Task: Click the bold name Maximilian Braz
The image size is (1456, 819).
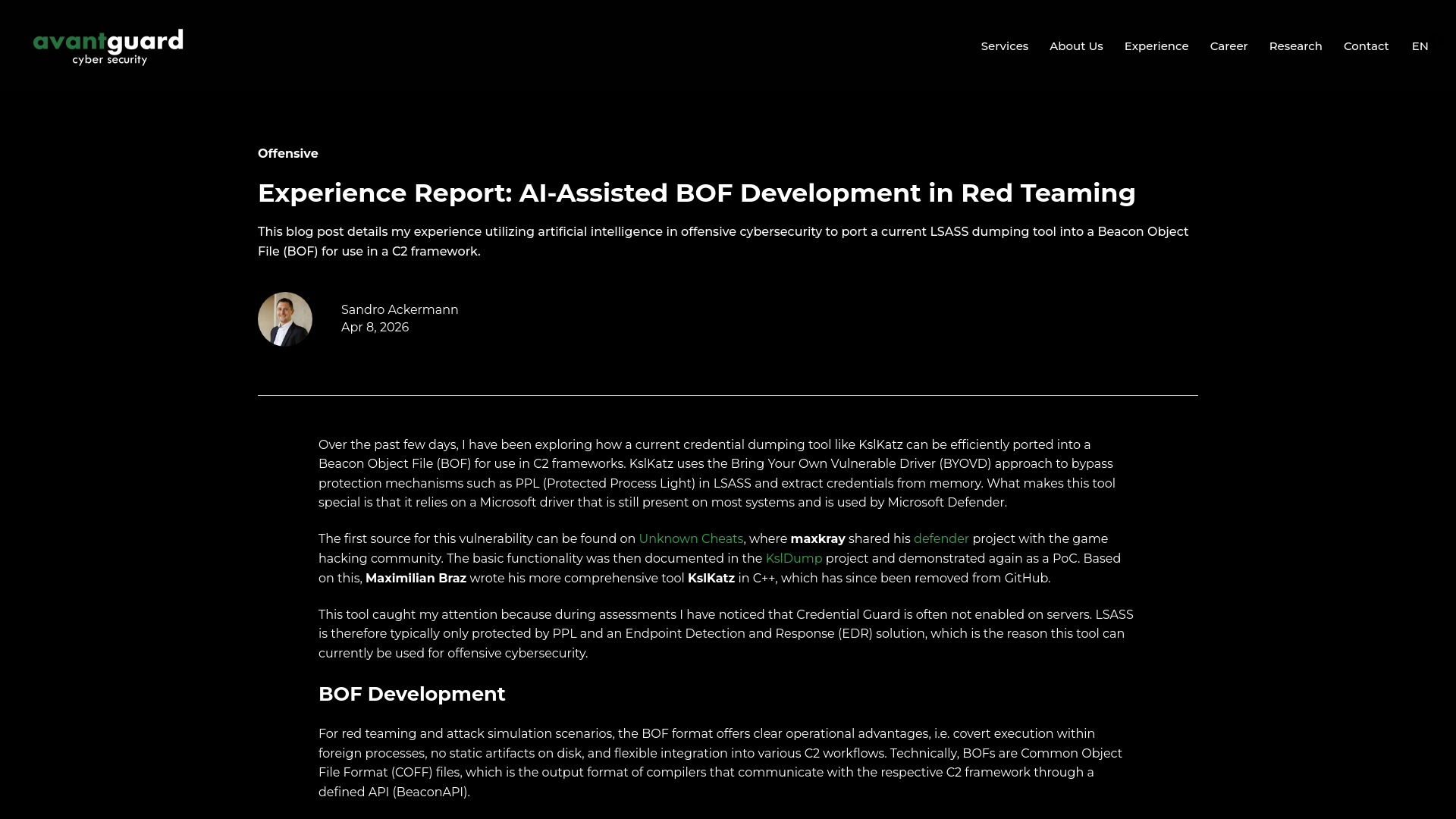Action: [x=416, y=578]
